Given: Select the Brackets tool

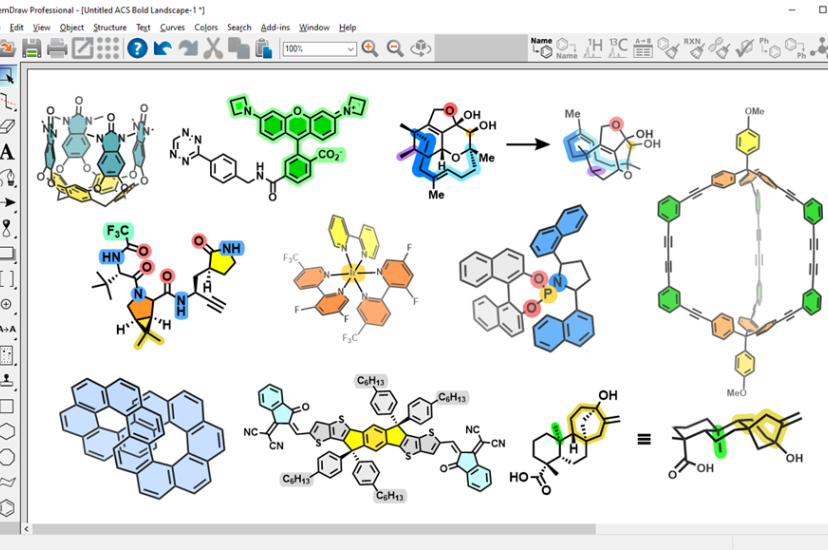Looking at the screenshot, I should (x=7, y=279).
